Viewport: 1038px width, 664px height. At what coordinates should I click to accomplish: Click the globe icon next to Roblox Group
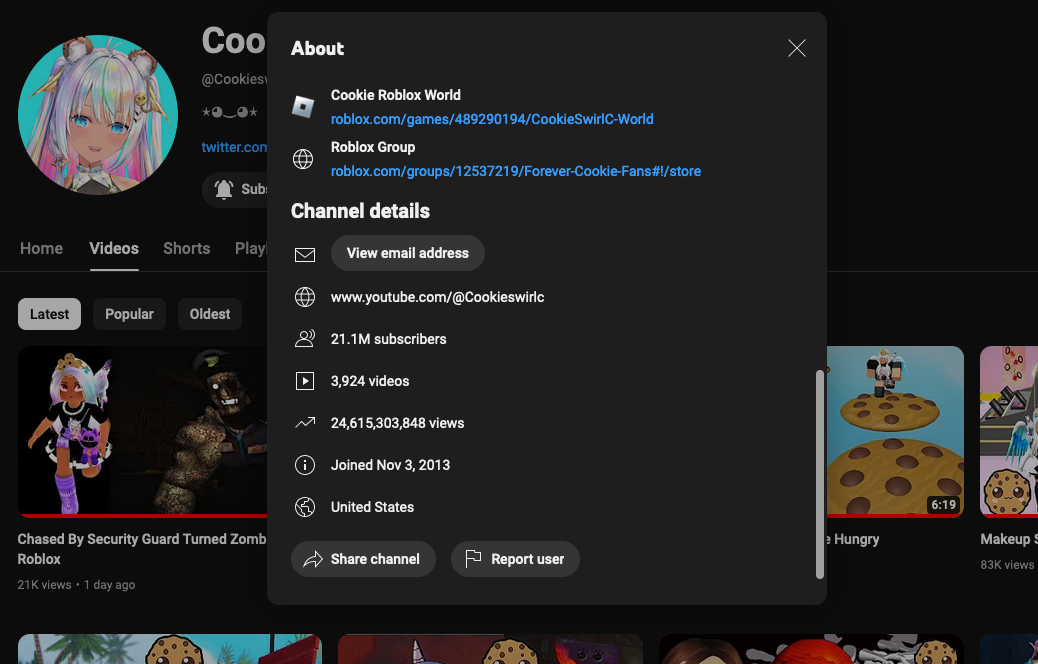click(303, 159)
